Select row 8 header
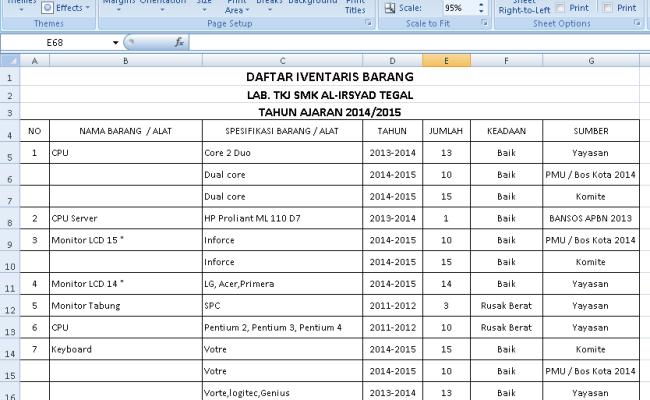This screenshot has width=650, height=400. click(10, 218)
